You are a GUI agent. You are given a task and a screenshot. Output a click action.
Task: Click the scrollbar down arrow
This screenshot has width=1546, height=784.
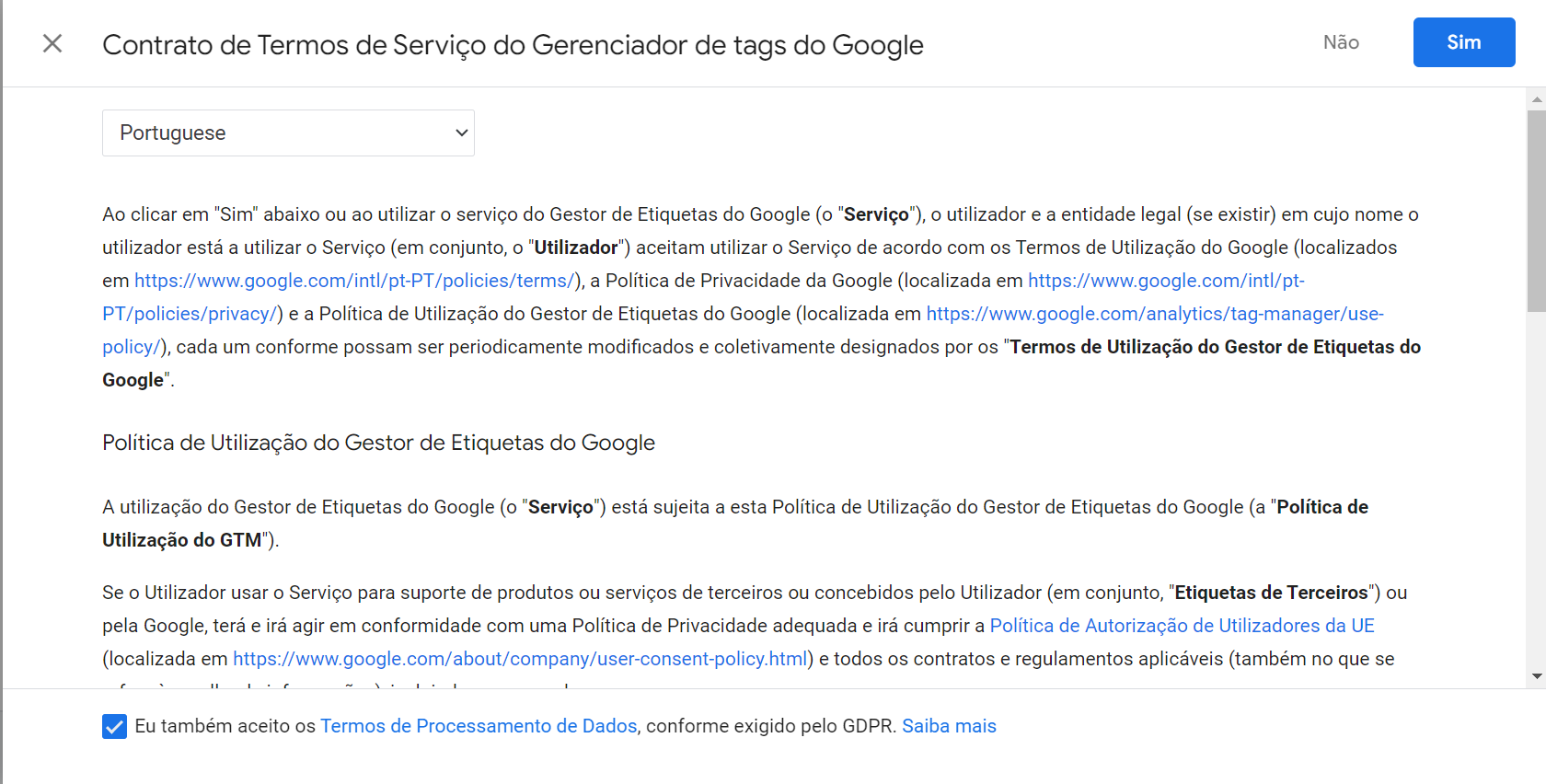pyautogui.click(x=1537, y=676)
